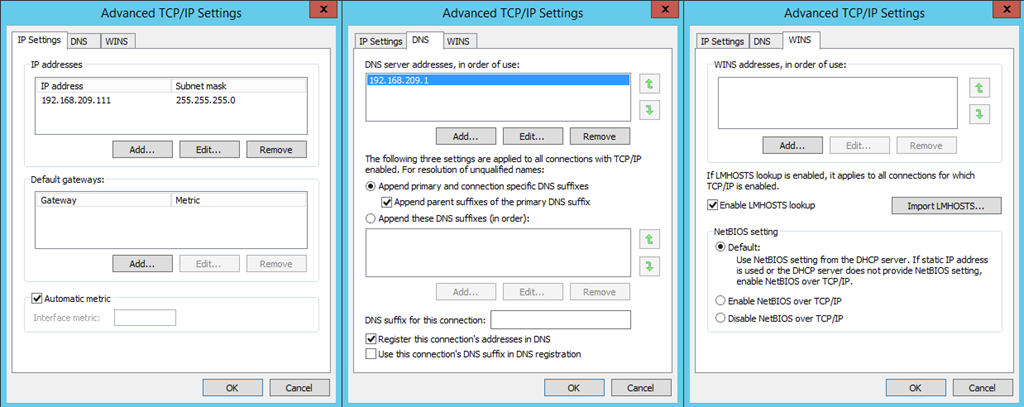Cancel the DNS window
This screenshot has width=1024, height=407.
coord(641,387)
